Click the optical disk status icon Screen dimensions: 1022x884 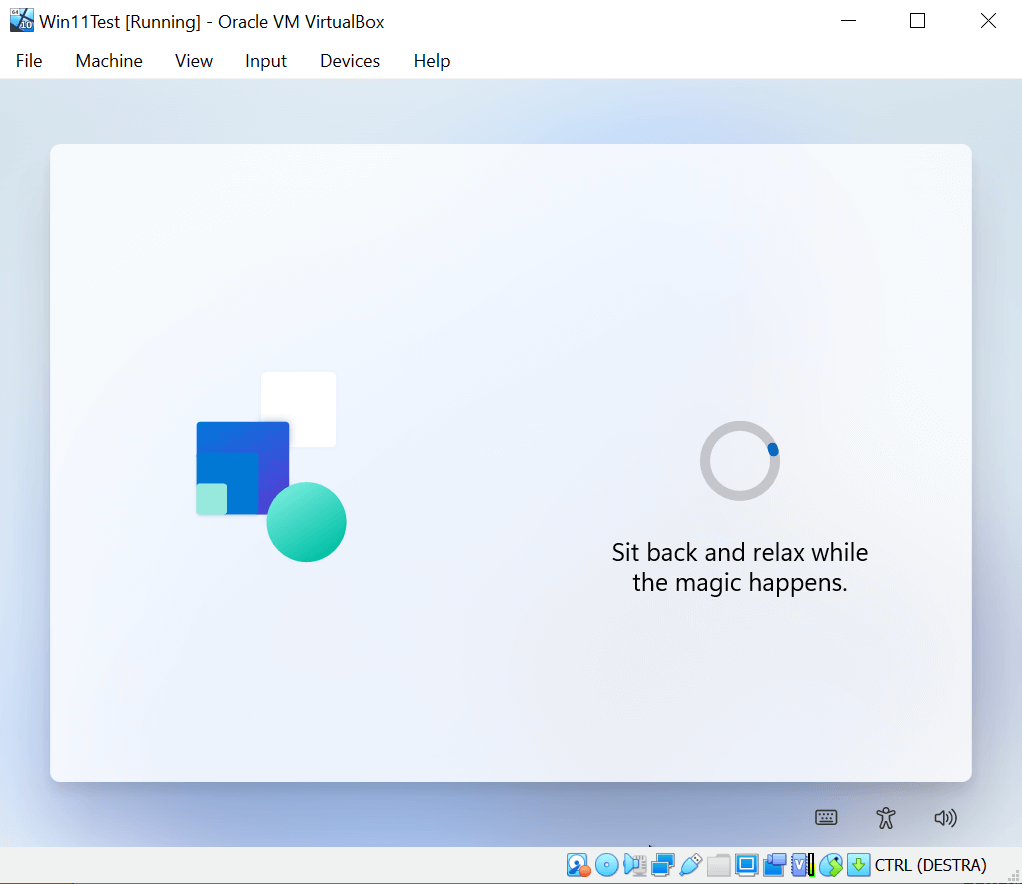tap(606, 865)
